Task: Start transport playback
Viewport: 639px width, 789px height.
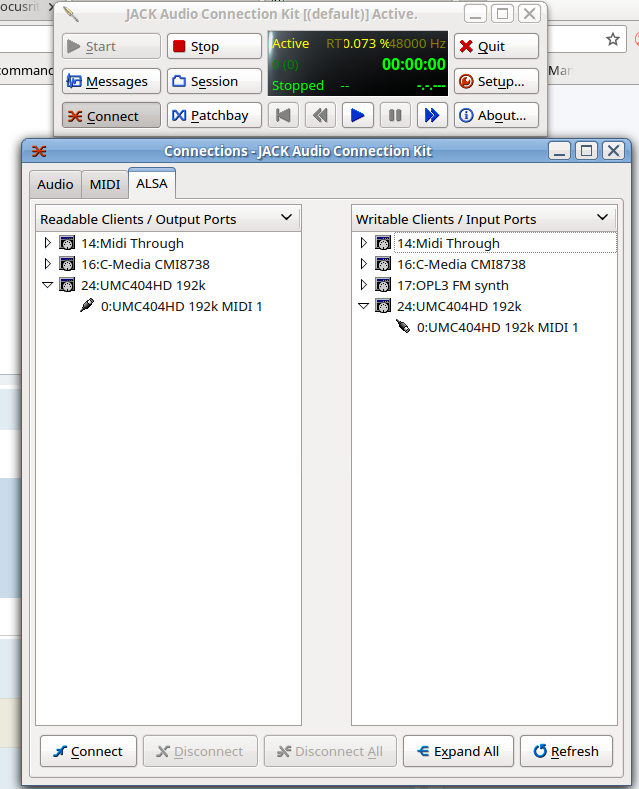Action: pos(358,116)
